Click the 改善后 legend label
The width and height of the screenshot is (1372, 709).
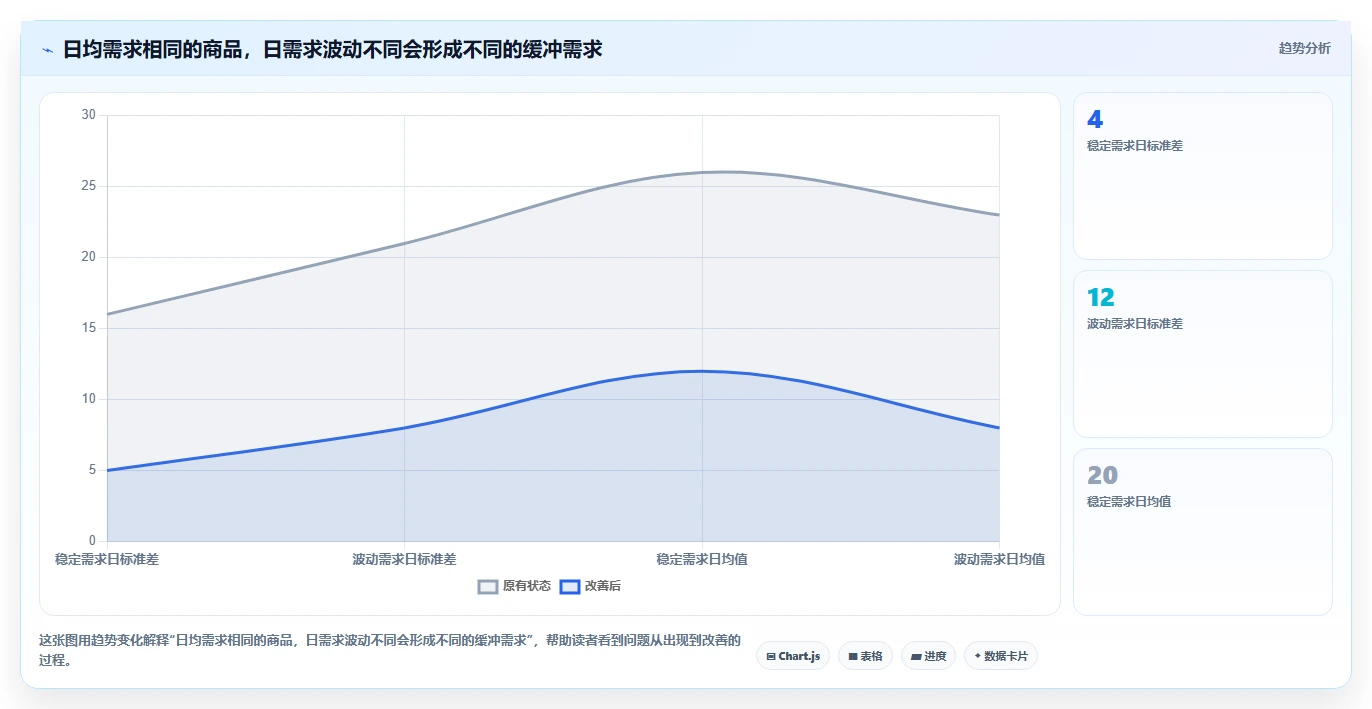(x=603, y=586)
